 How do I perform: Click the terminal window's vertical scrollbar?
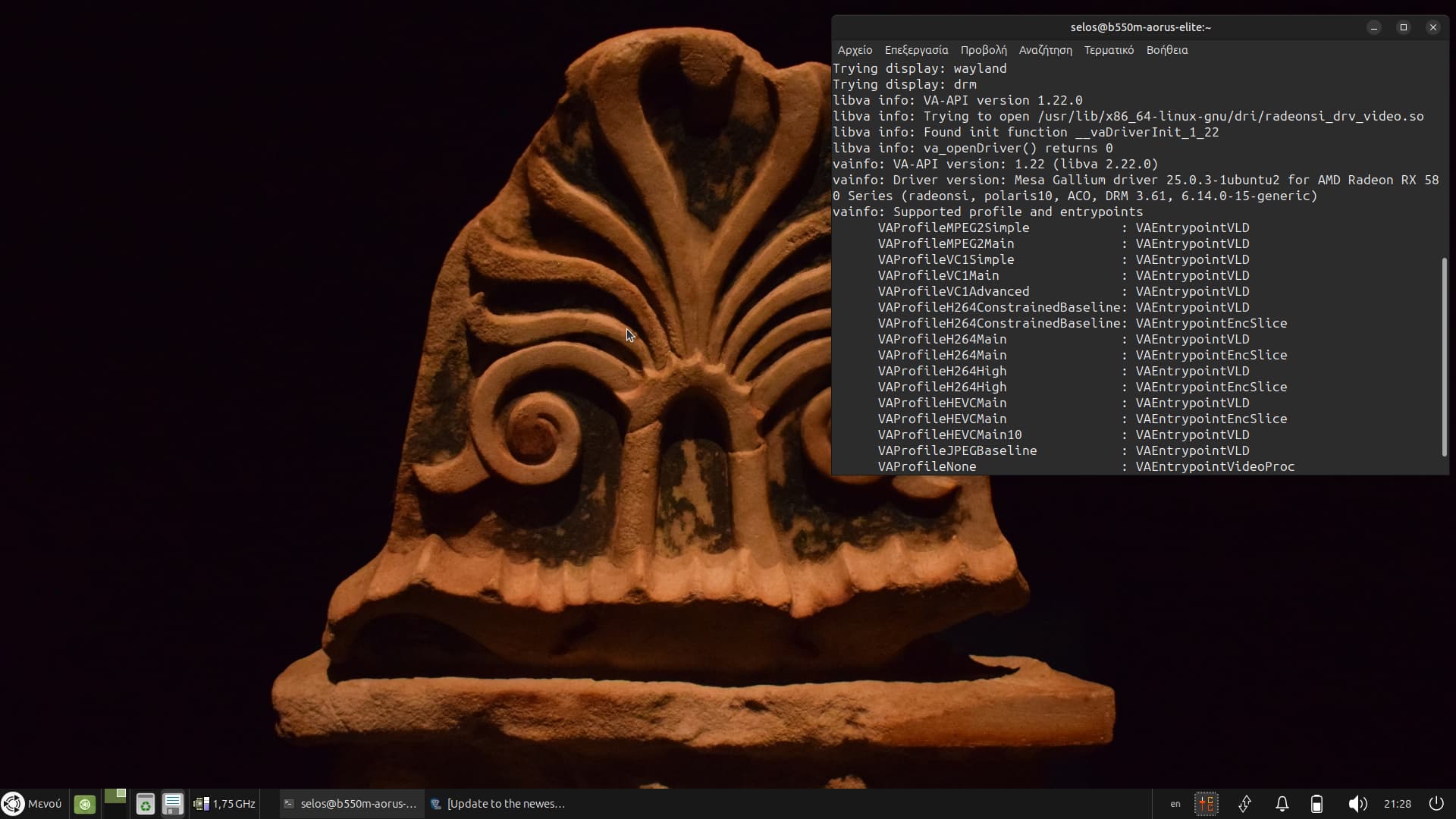coord(1444,356)
